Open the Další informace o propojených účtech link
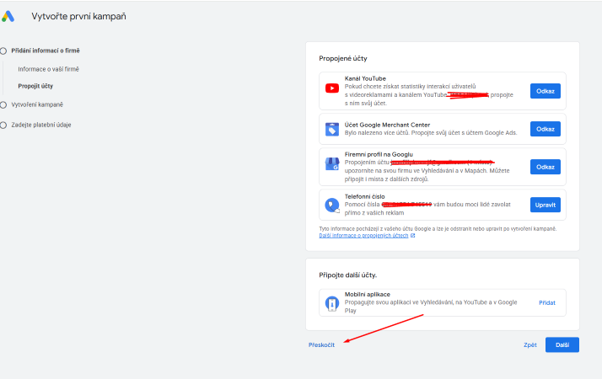This screenshot has height=379, width=602. [364, 235]
